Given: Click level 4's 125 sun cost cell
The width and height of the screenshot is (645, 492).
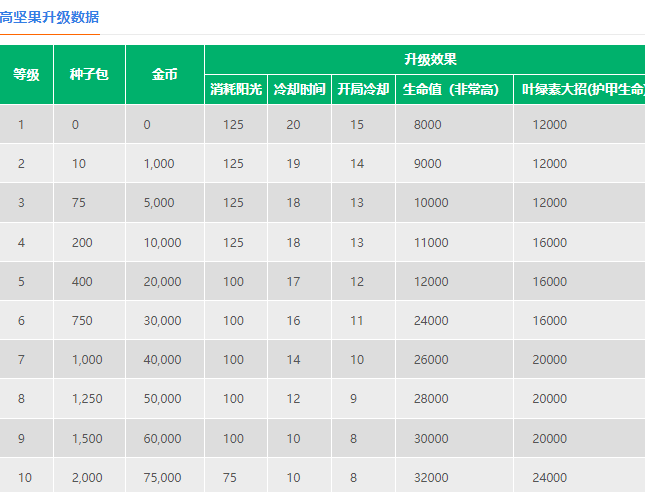Looking at the screenshot, I should tap(236, 242).
